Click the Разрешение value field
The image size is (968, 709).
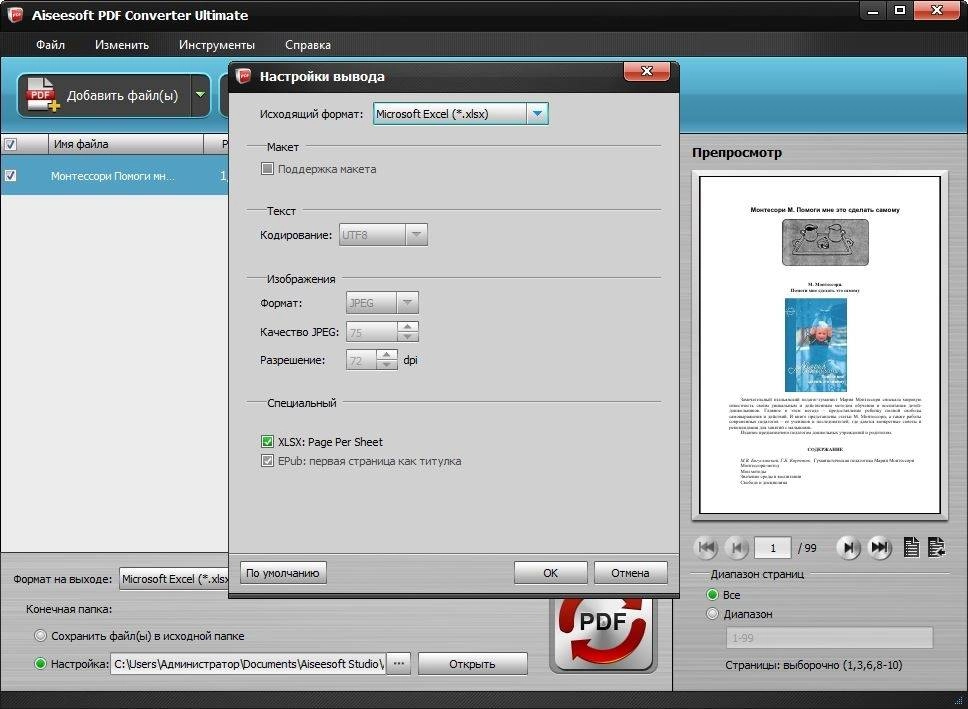click(361, 359)
